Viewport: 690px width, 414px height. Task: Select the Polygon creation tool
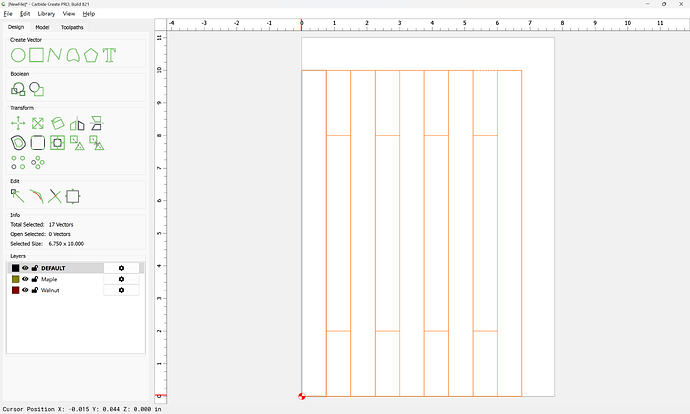click(92, 55)
